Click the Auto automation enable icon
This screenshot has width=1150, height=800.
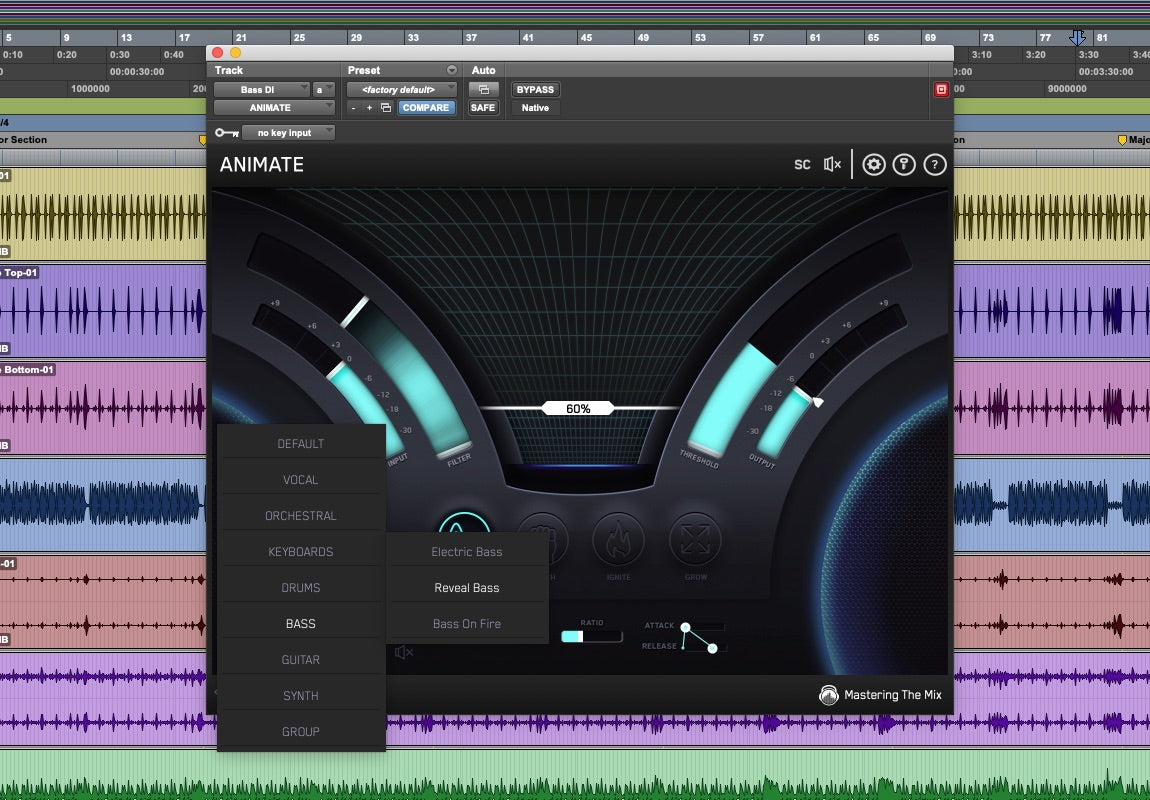click(x=483, y=89)
